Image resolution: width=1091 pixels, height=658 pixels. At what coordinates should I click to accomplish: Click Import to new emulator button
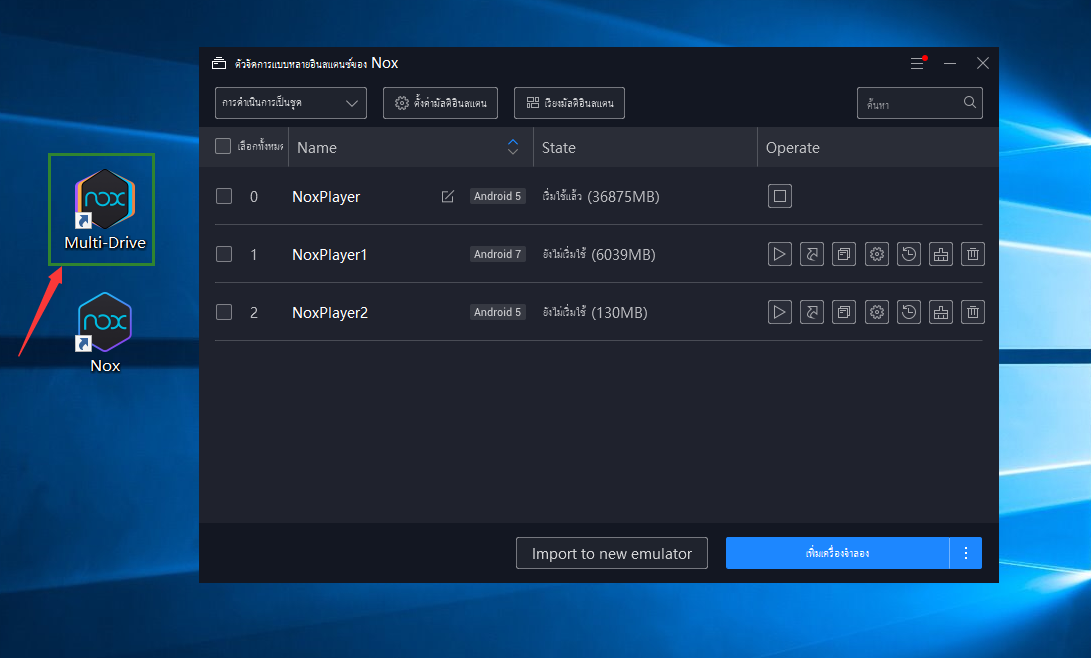[611, 553]
